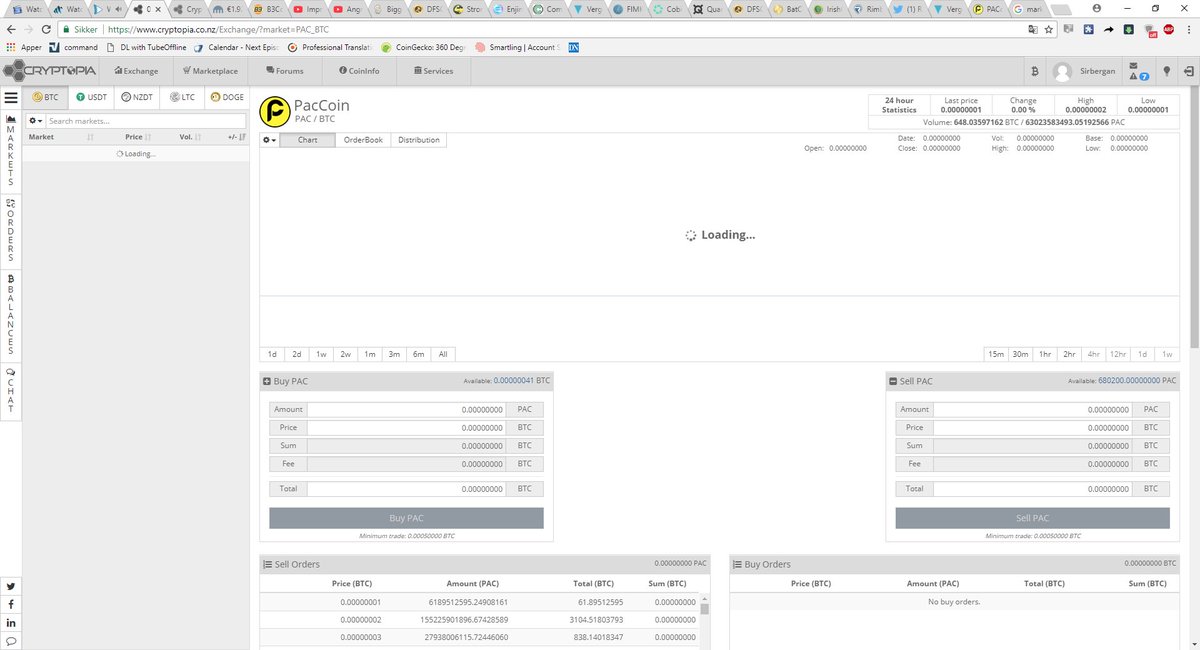
Task: Click the logout icon in header
Action: coord(1188,72)
